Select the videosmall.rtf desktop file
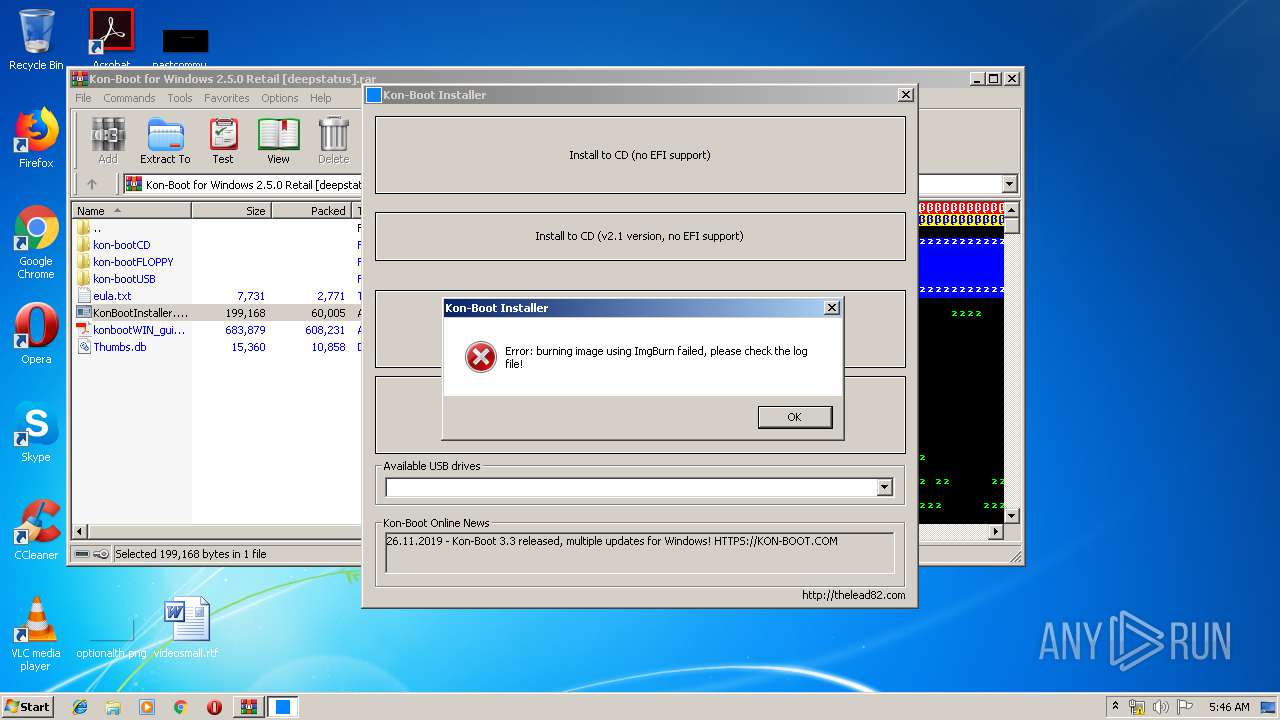Viewport: 1280px width, 720px height. click(186, 630)
